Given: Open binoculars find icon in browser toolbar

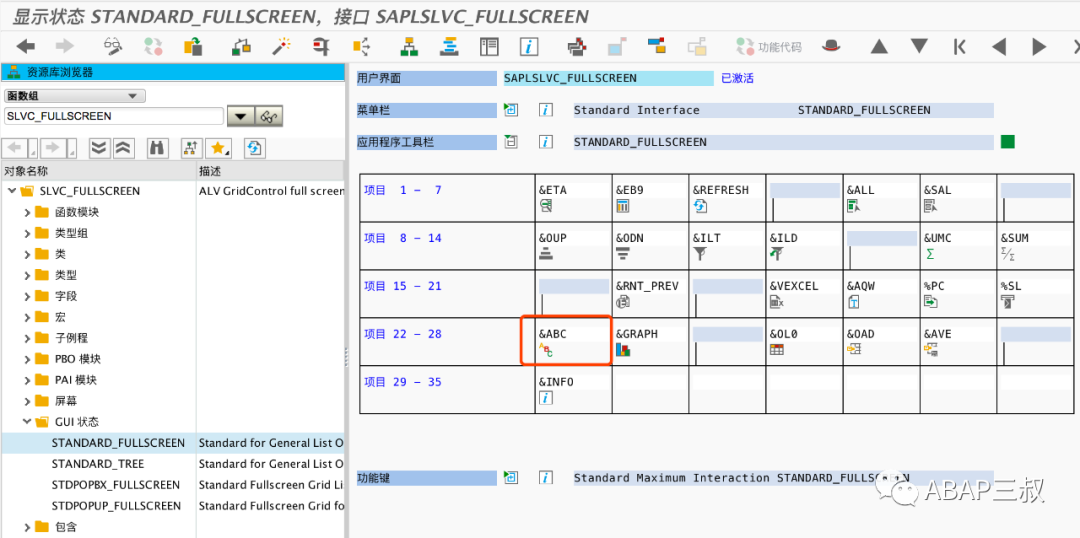Looking at the screenshot, I should [x=158, y=147].
